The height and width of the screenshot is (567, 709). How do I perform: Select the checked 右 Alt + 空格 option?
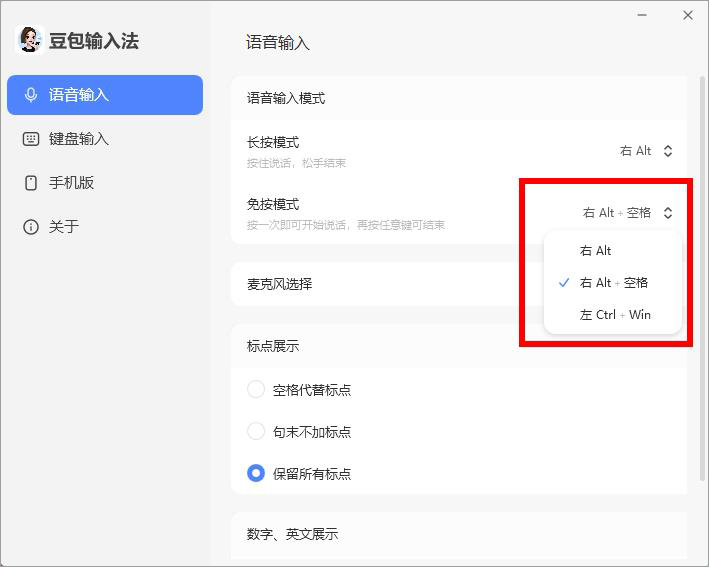613,283
